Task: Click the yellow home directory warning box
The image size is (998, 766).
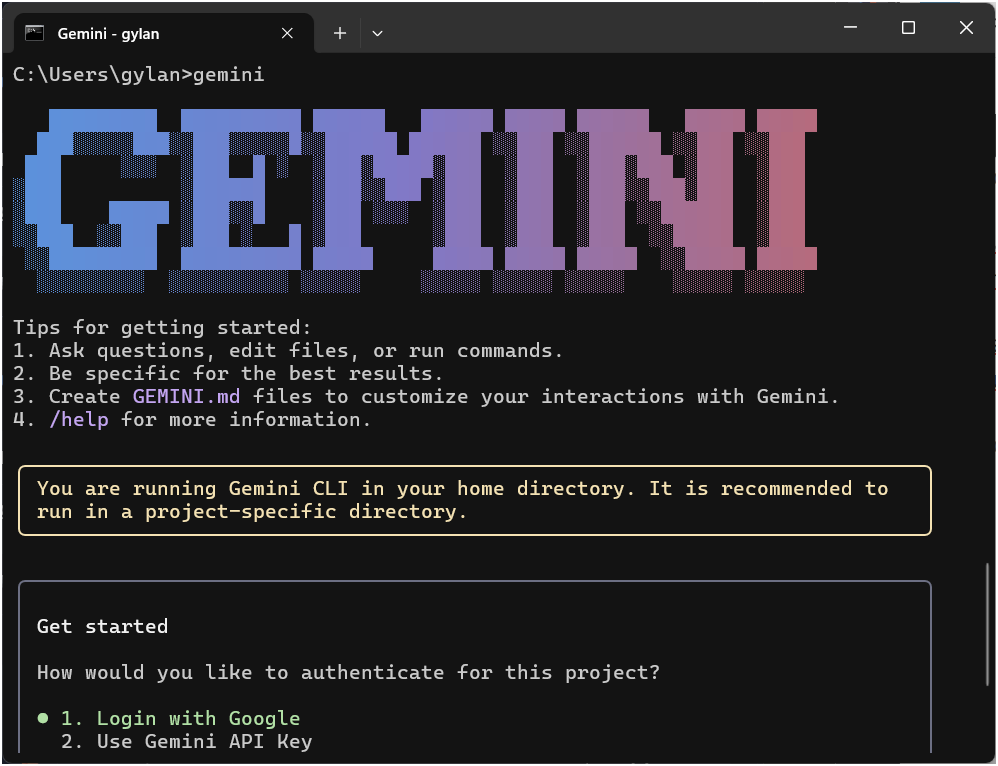Action: 474,500
